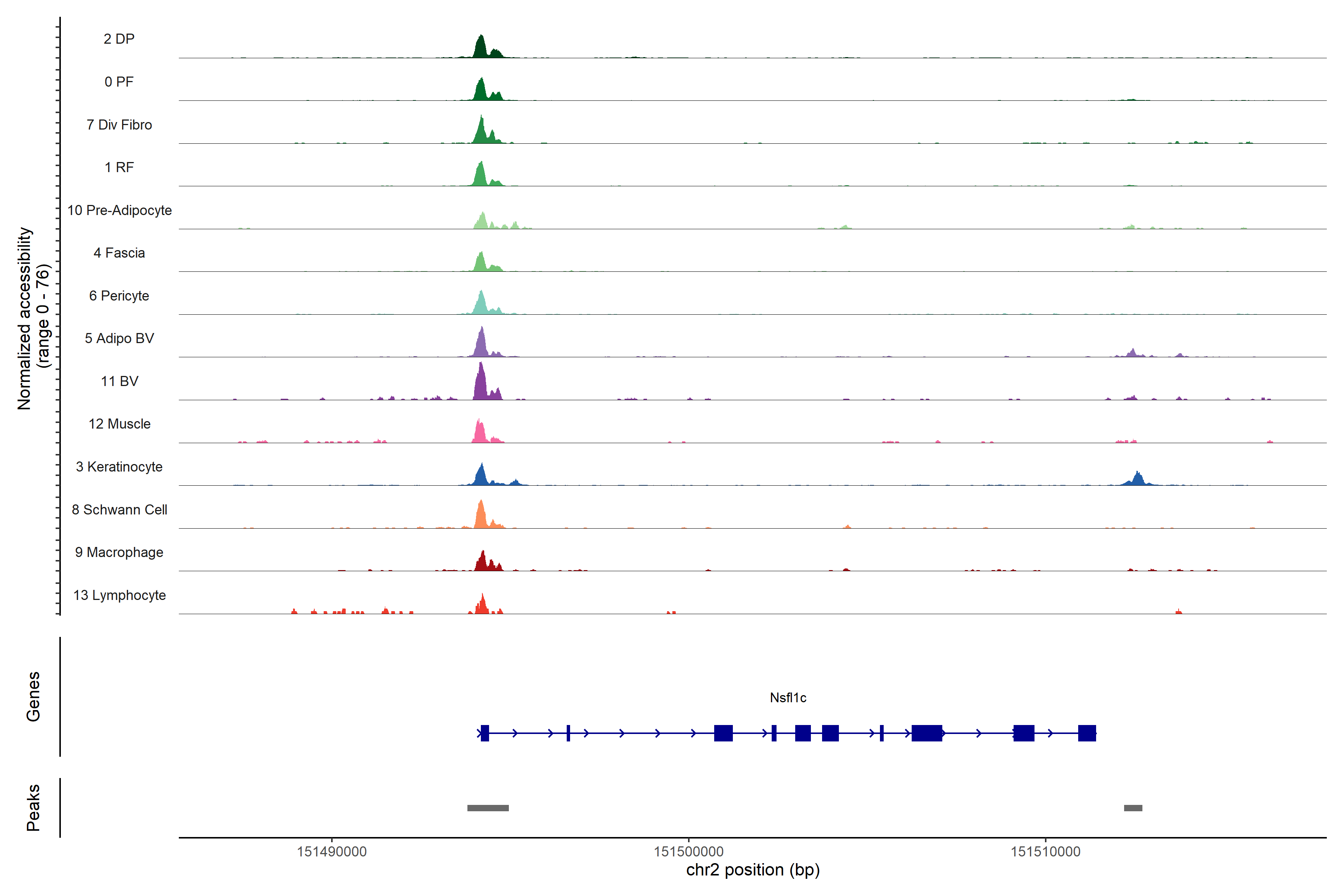This screenshot has height=896, width=1344.
Task: Click the blue Keratinocyte right-side peak
Action: [1138, 479]
